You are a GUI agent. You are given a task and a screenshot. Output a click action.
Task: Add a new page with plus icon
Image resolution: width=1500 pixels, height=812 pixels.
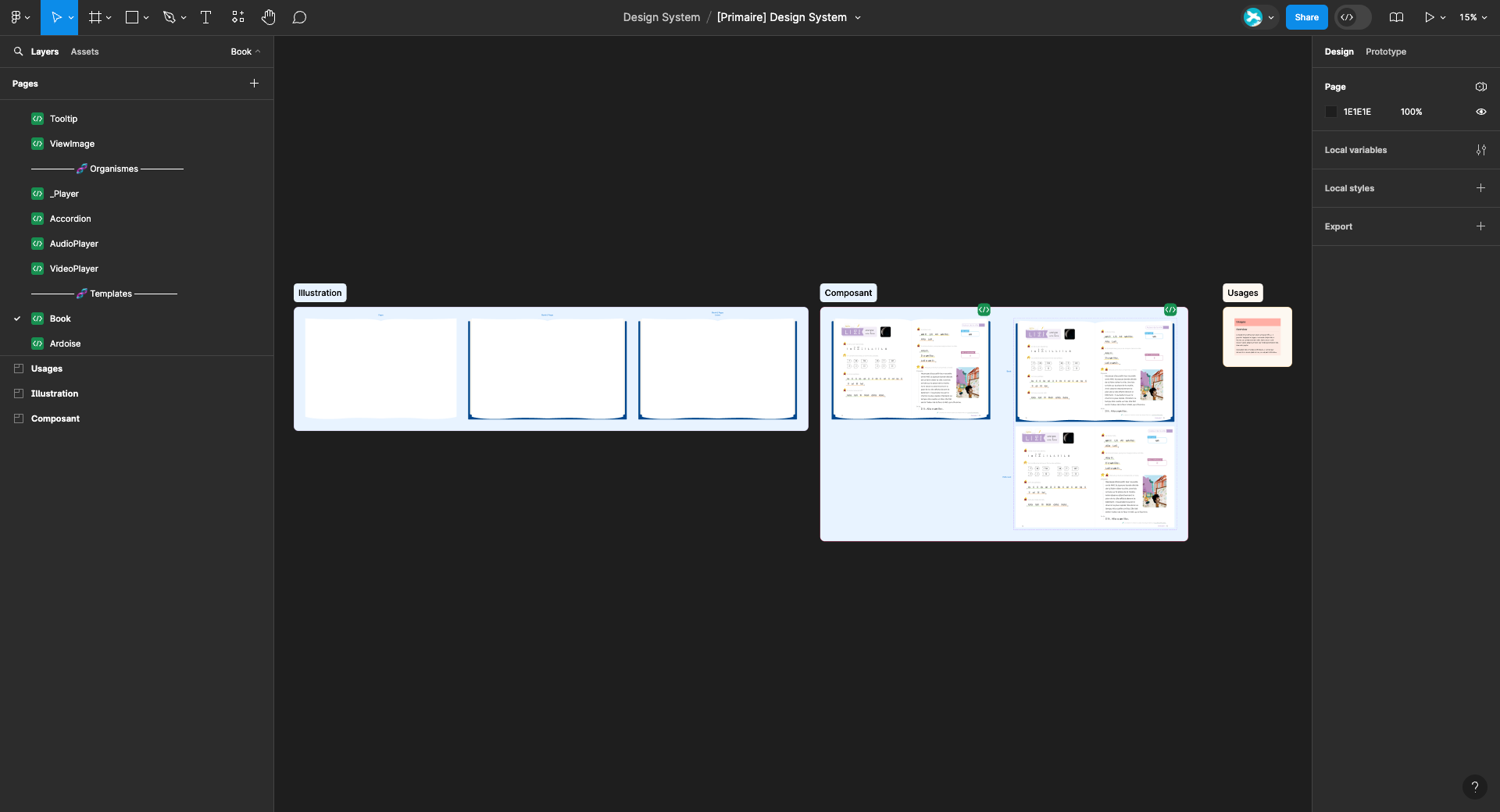(254, 83)
